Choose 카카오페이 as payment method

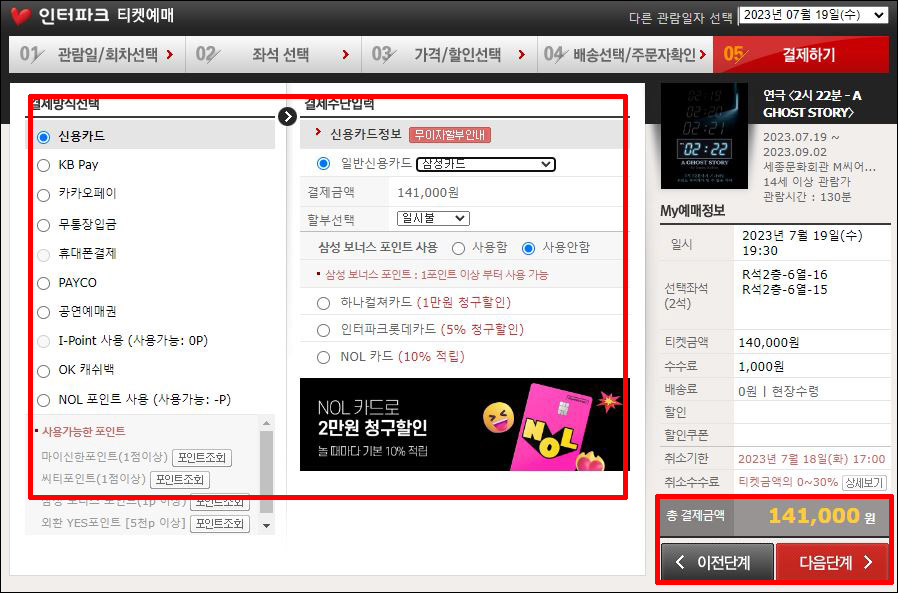pos(44,195)
